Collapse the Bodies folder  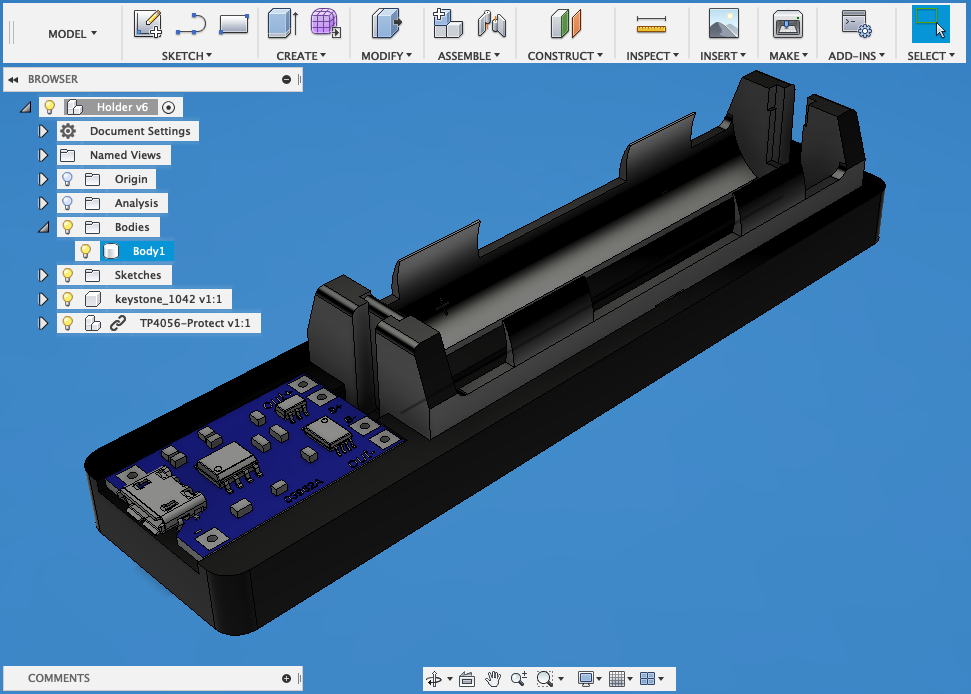43,227
